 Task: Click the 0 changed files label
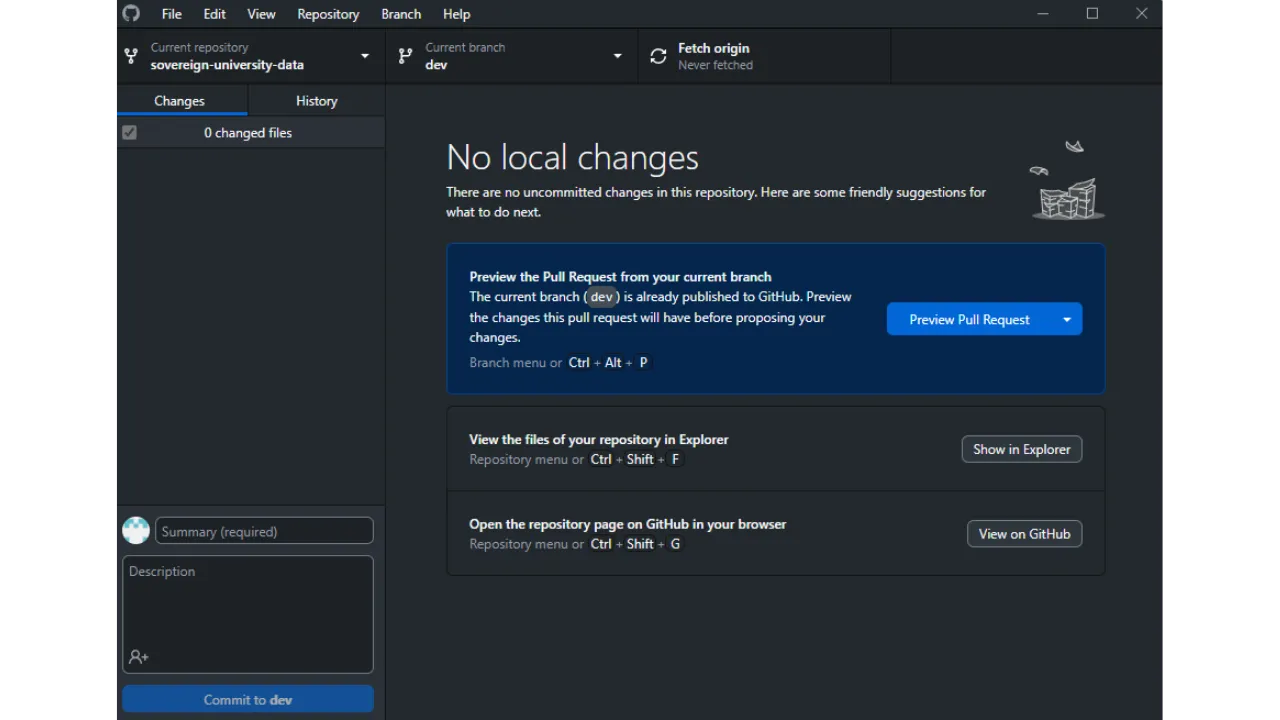click(248, 132)
